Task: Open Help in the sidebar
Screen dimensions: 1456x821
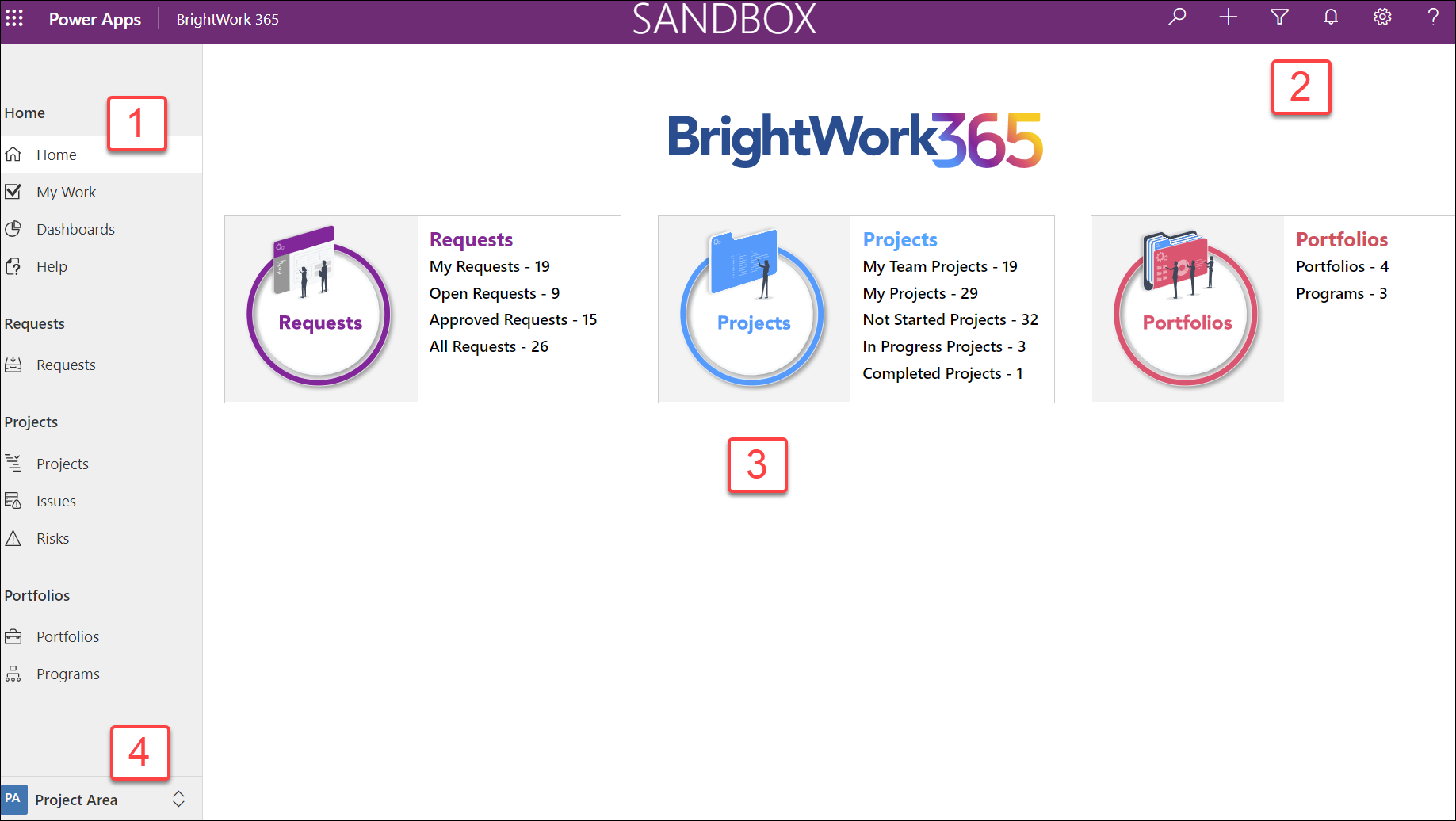Action: coord(101,266)
